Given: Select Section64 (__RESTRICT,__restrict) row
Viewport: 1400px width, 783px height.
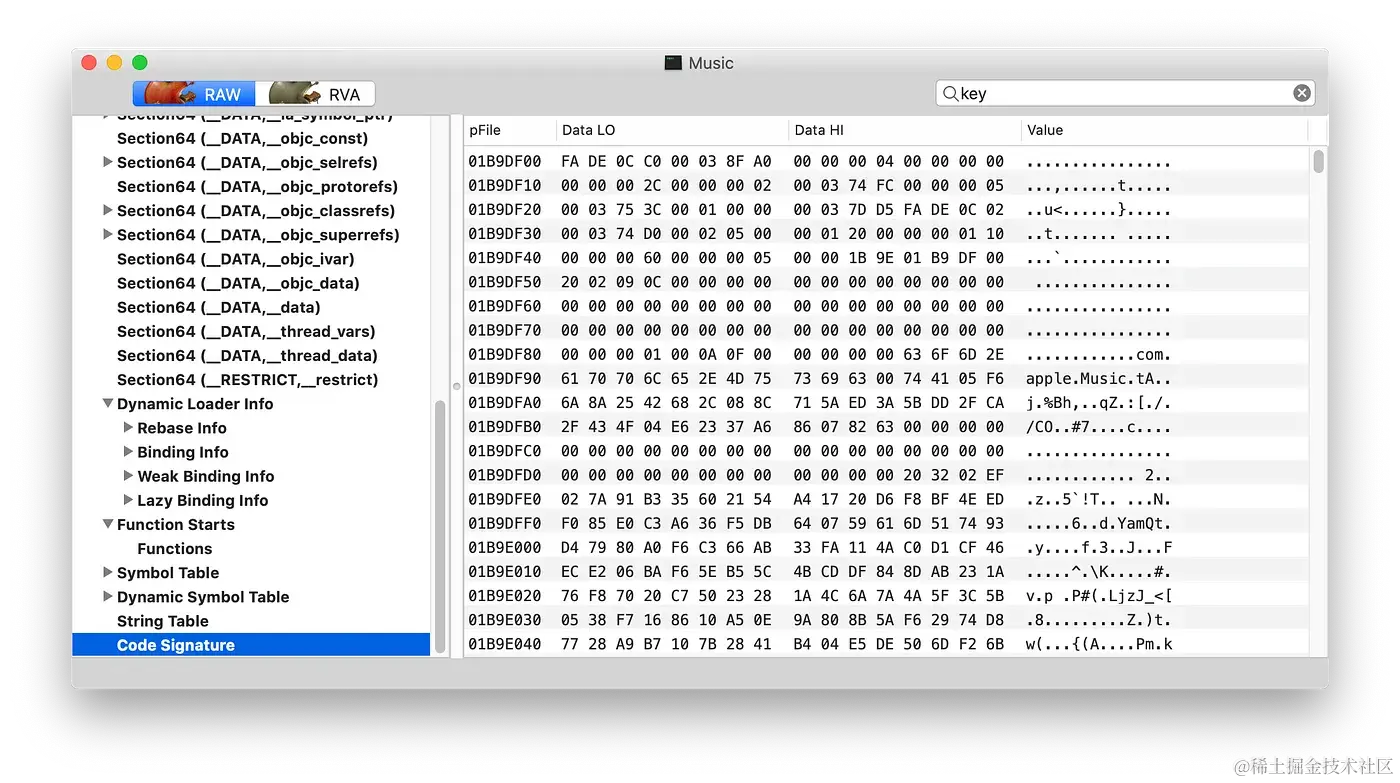Looking at the screenshot, I should (251, 380).
